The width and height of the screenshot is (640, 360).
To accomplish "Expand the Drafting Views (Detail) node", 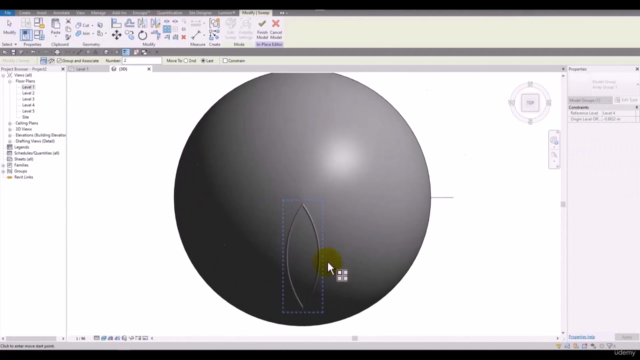I will point(10,141).
